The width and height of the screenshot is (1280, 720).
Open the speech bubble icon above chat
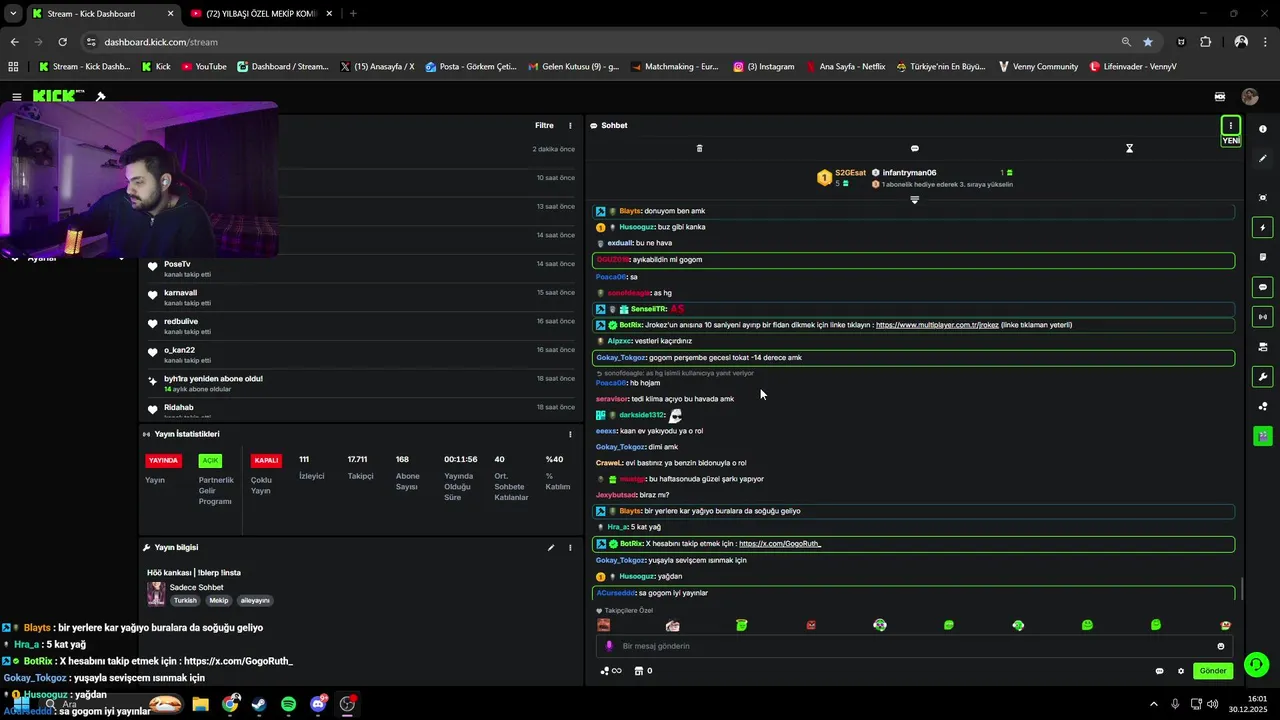(x=914, y=148)
